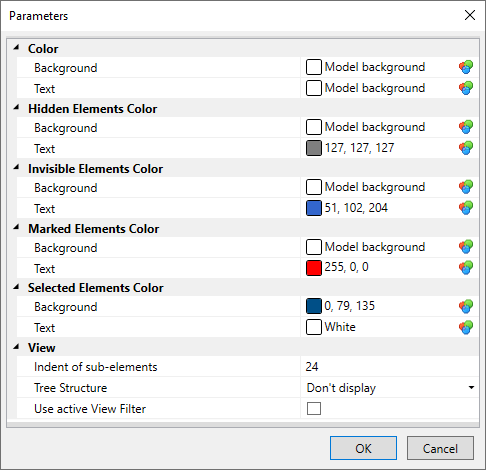Open the Tree Structure dropdown
The width and height of the screenshot is (486, 470).
(471, 387)
